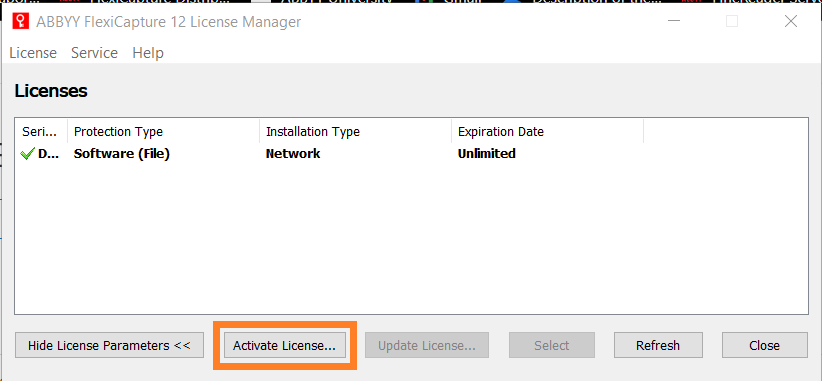Open the License menu
Viewport: 822px width, 381px height.
click(x=33, y=53)
